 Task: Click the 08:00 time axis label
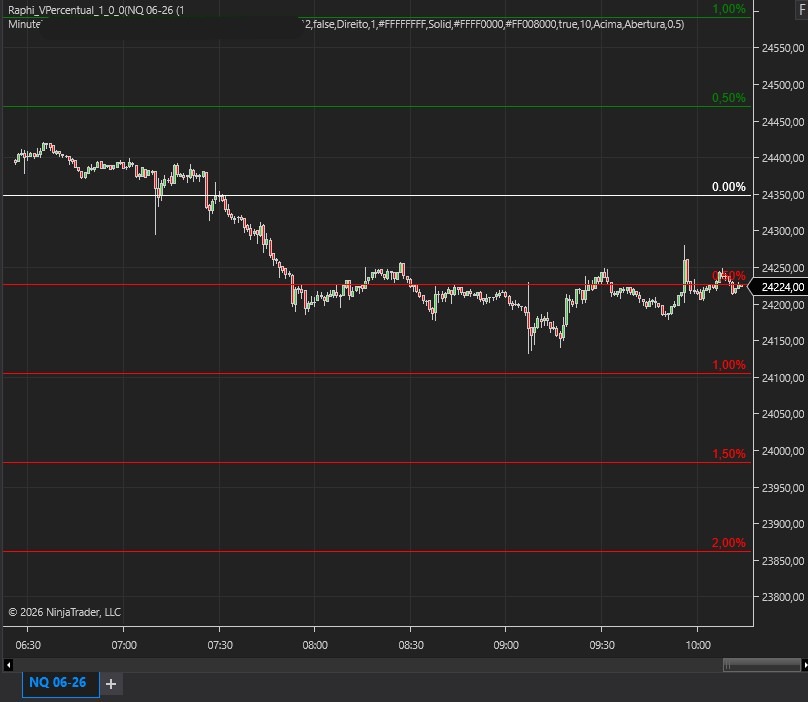click(315, 645)
